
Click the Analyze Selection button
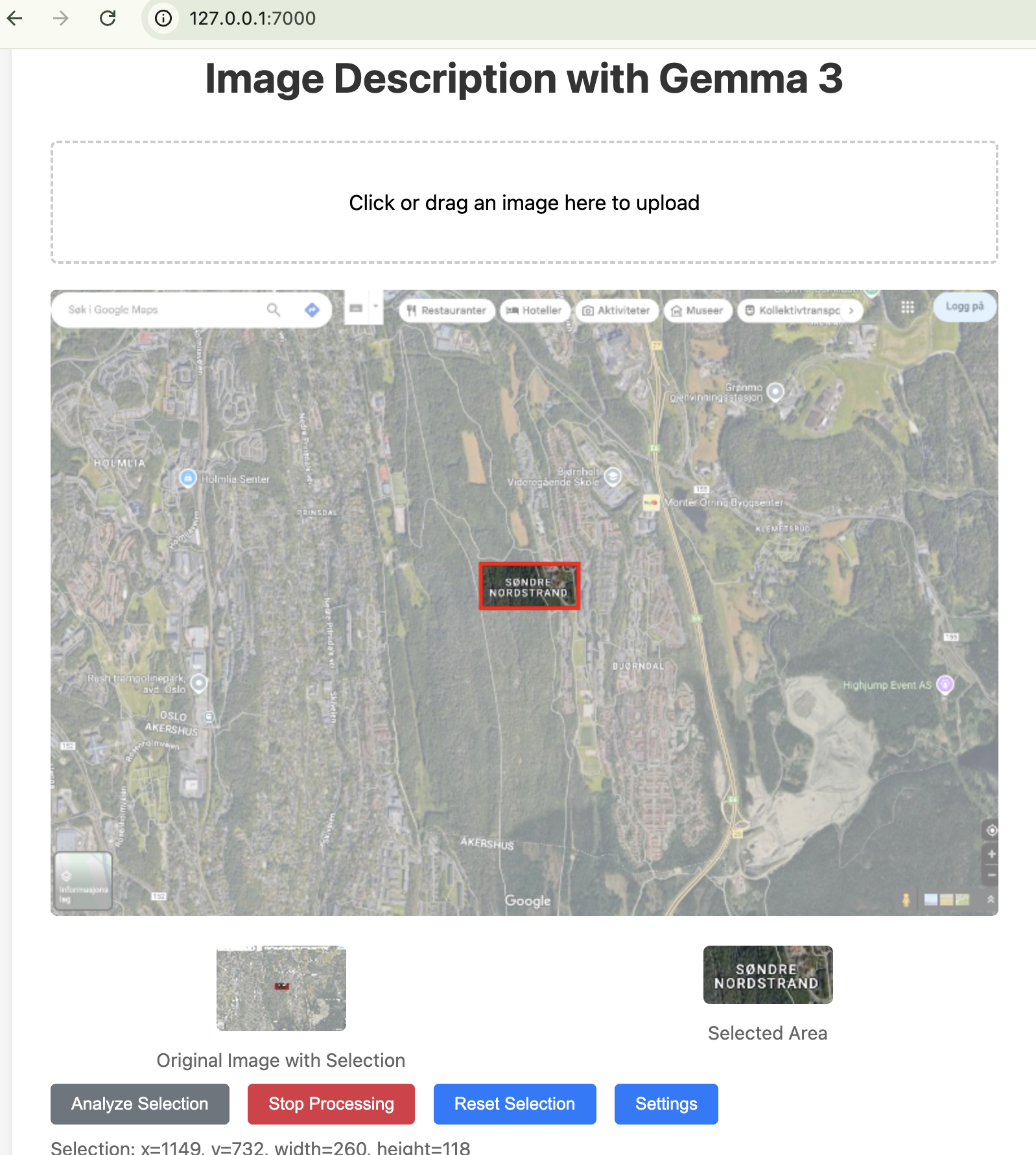tap(140, 1104)
